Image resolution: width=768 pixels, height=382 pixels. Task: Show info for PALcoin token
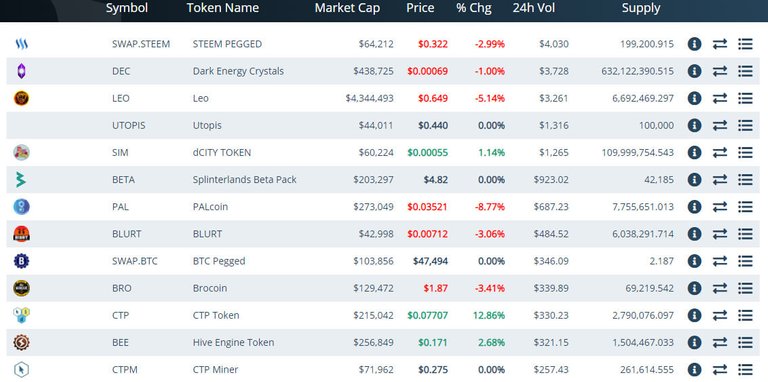[694, 207]
